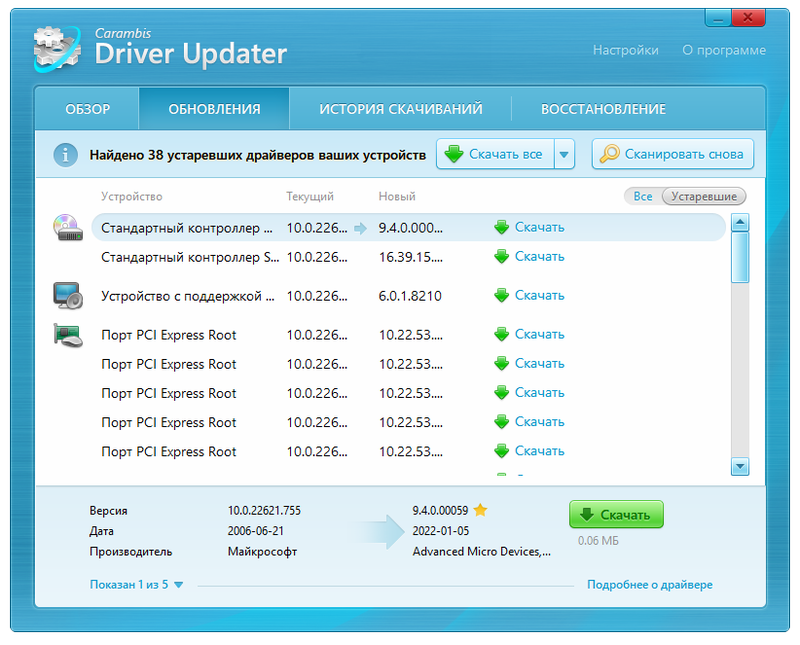The width and height of the screenshot is (800, 645).
Task: Click the scrollbar down arrow
Action: pyautogui.click(x=740, y=466)
